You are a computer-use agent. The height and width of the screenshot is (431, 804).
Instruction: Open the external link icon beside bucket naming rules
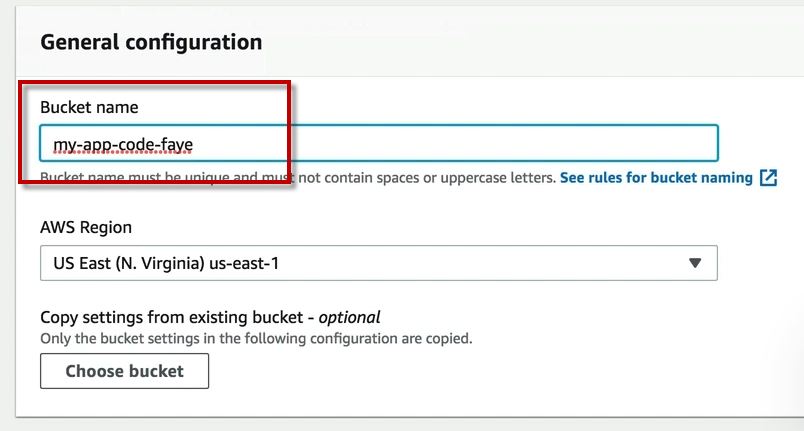point(768,178)
